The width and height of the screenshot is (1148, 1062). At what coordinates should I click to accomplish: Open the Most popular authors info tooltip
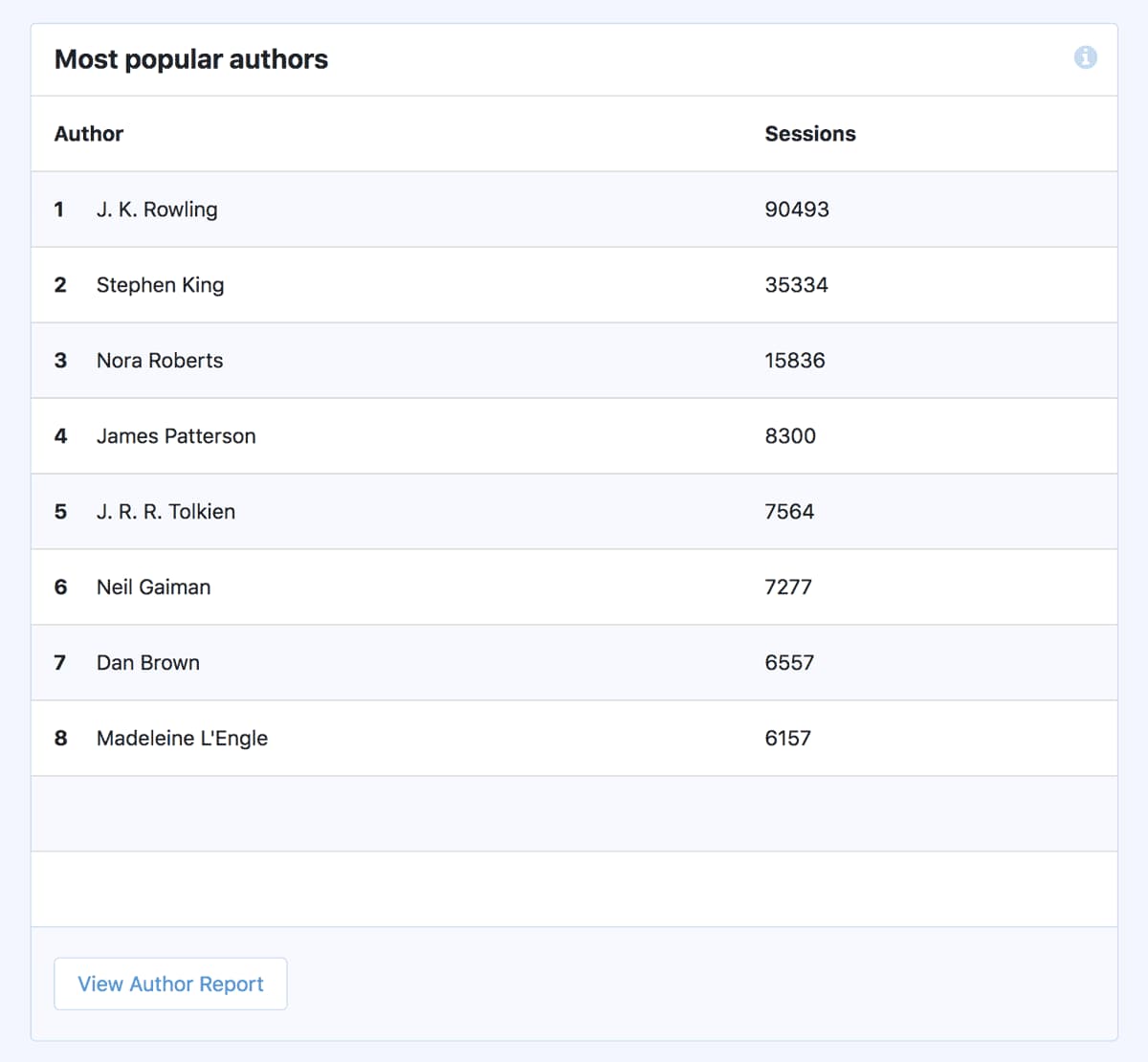[x=1086, y=58]
